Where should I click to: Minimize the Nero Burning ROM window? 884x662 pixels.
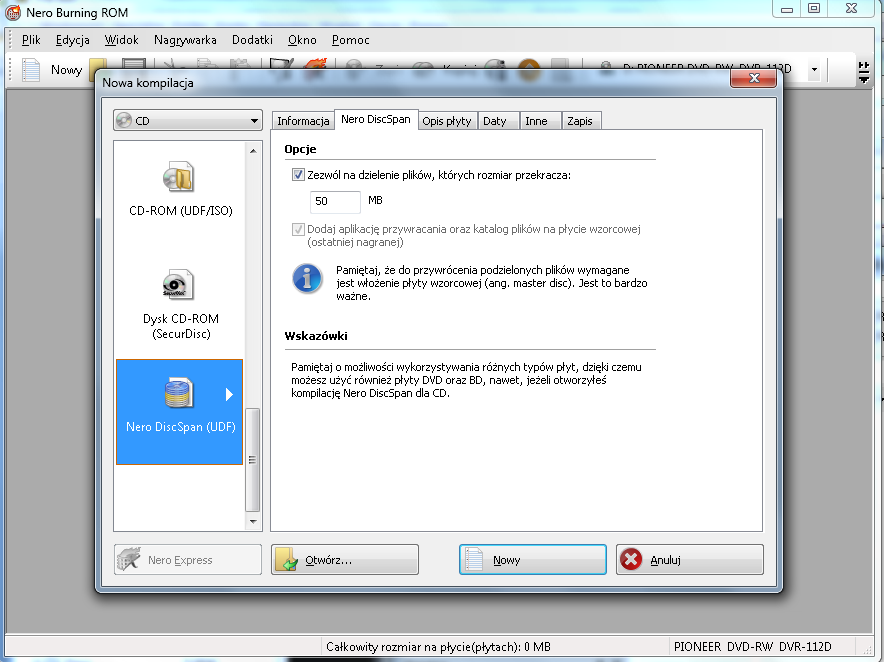click(x=787, y=9)
